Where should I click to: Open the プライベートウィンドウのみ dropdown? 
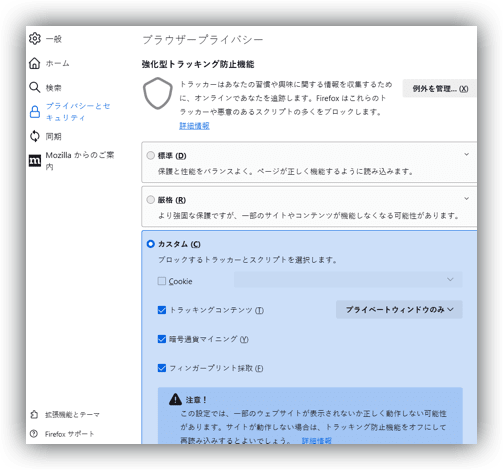click(399, 310)
